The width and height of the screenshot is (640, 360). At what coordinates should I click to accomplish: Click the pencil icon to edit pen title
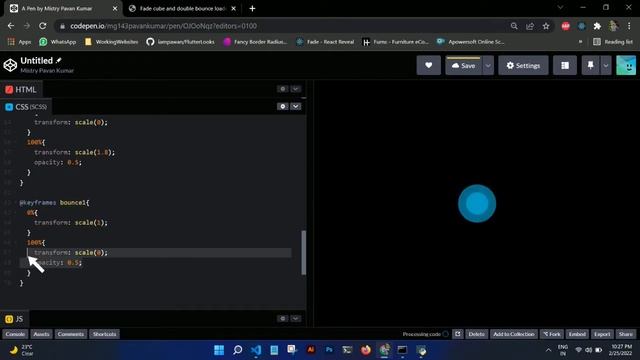point(59,60)
